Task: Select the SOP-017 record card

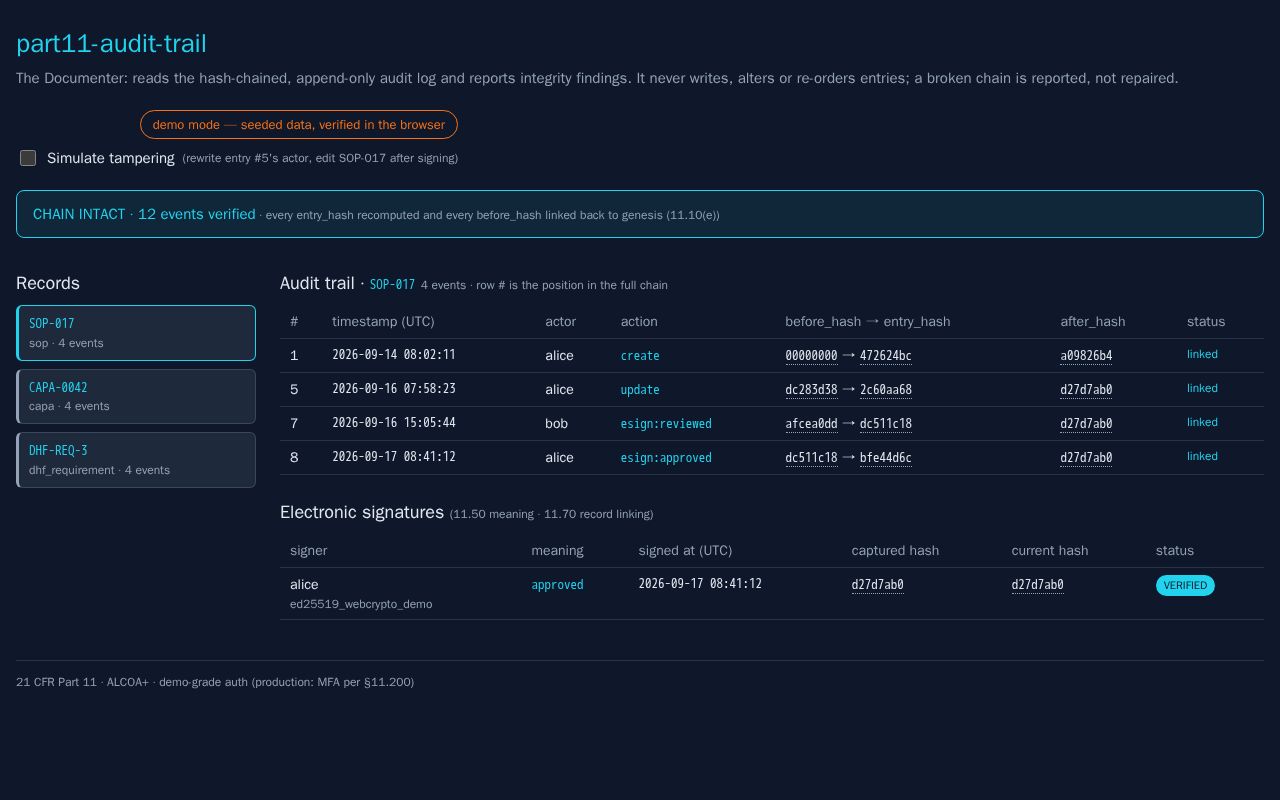Action: (x=136, y=333)
